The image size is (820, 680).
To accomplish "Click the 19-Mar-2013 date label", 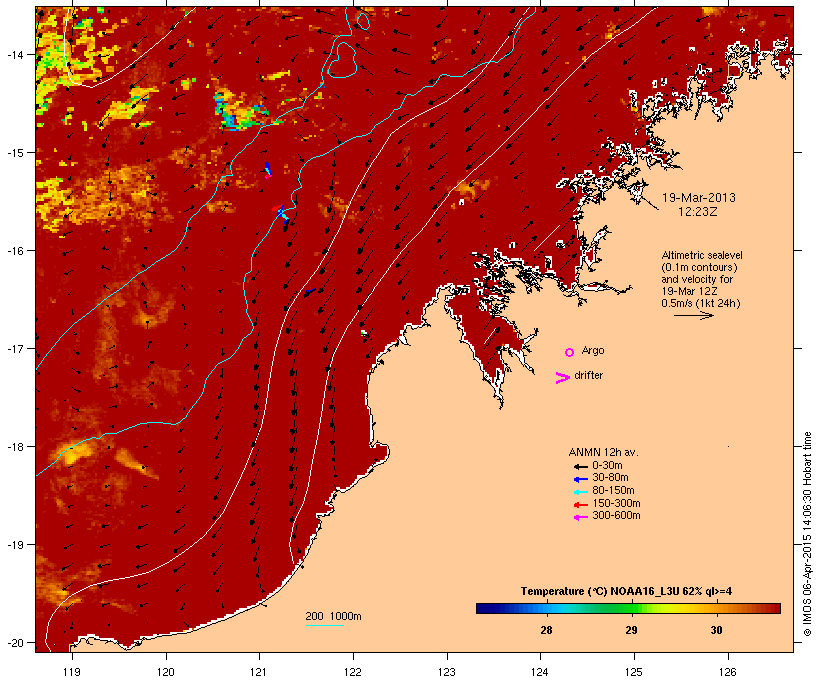I will 698,198.
